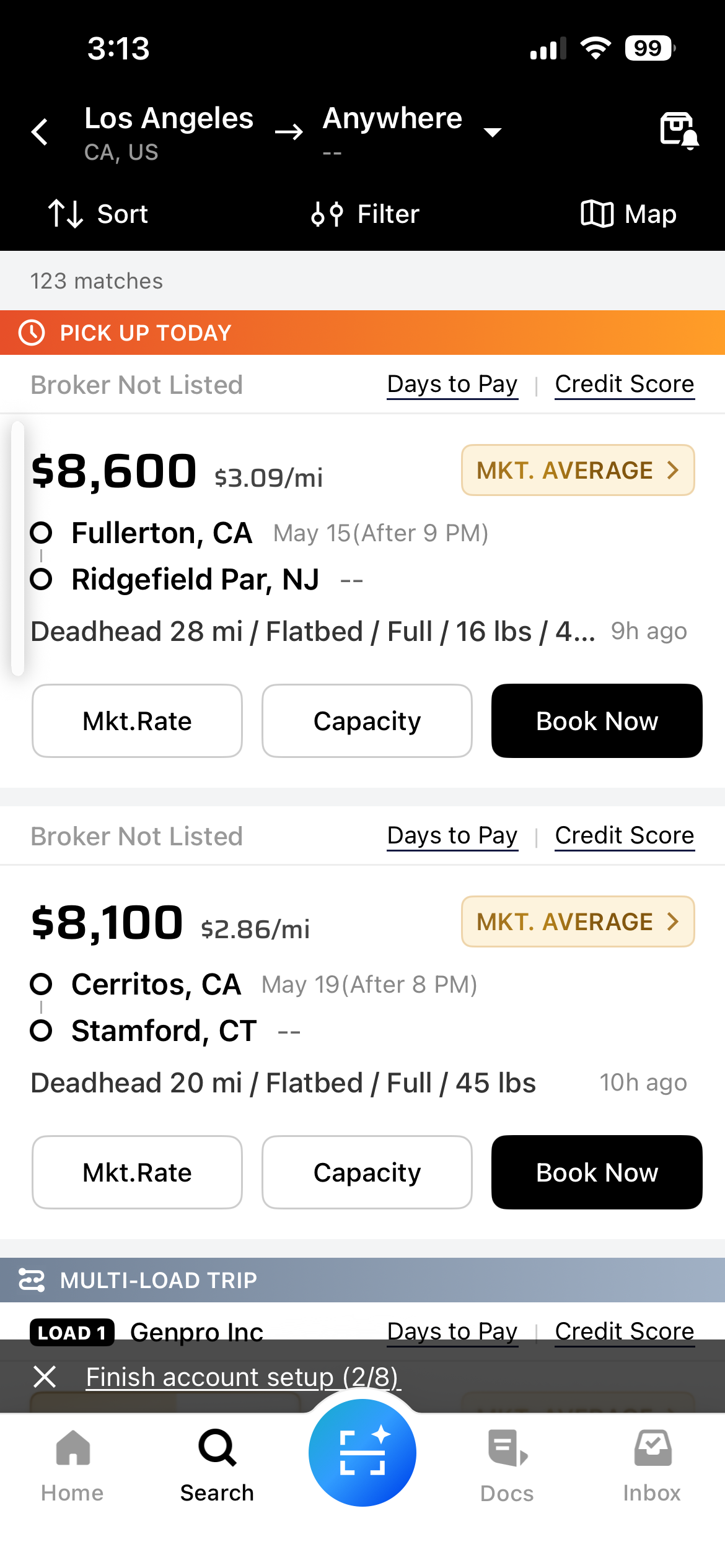725x1568 pixels.
Task: Switch to Map view icon
Action: tap(597, 214)
